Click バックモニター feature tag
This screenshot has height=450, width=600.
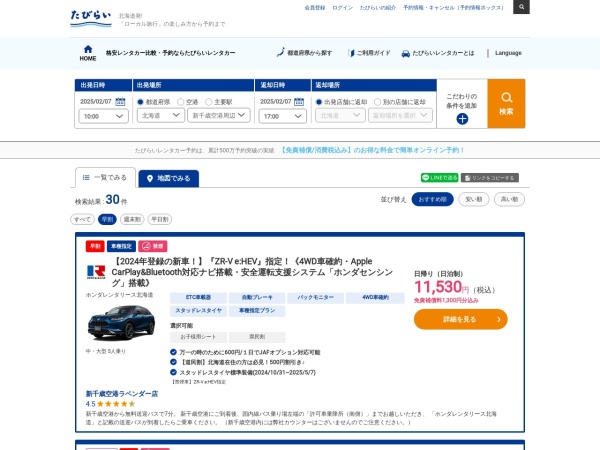point(316,297)
